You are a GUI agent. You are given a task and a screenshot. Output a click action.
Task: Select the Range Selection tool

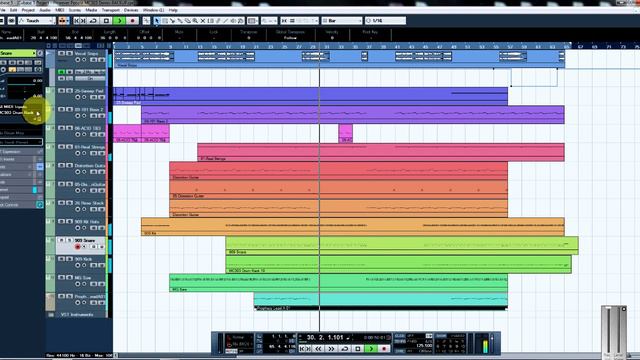(164, 20)
